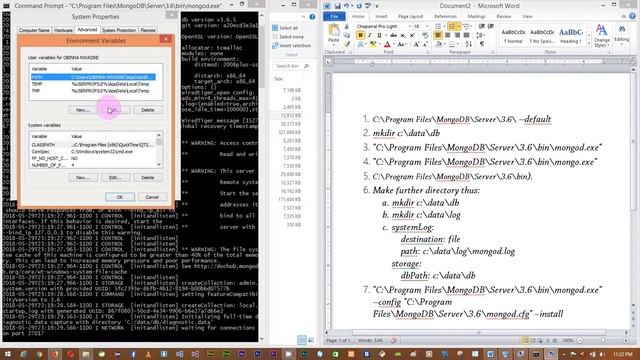Toggle Bold formatting in Word
640x360 pixels.
pos(360,36)
